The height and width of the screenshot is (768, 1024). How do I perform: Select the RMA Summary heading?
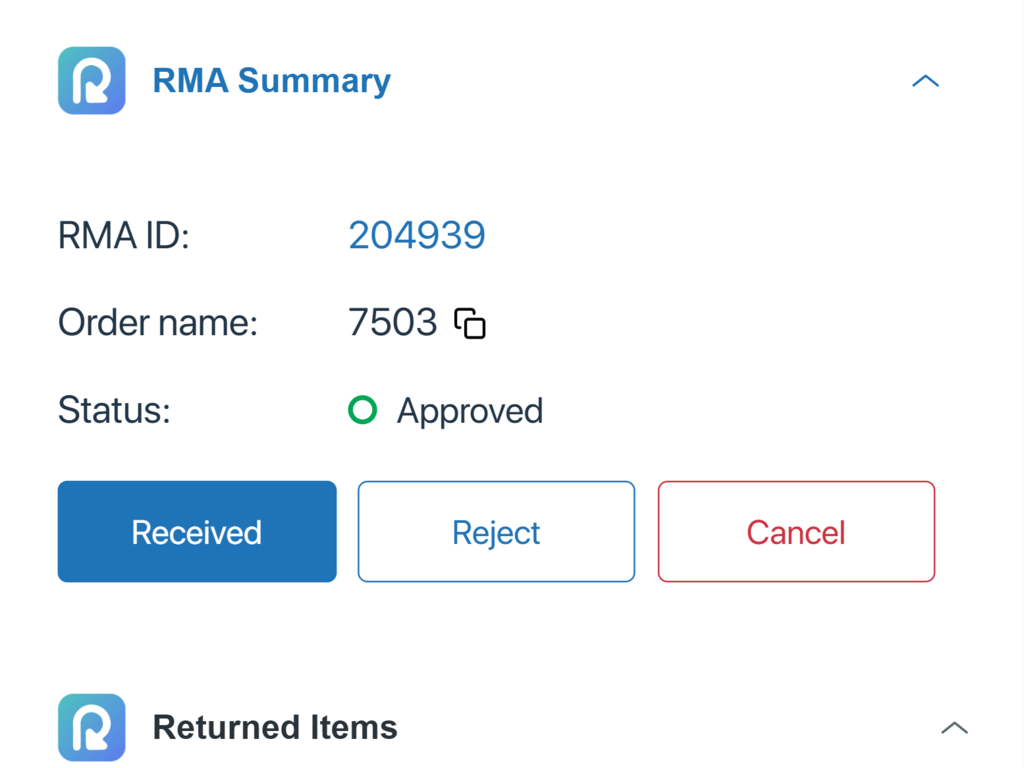click(x=271, y=81)
